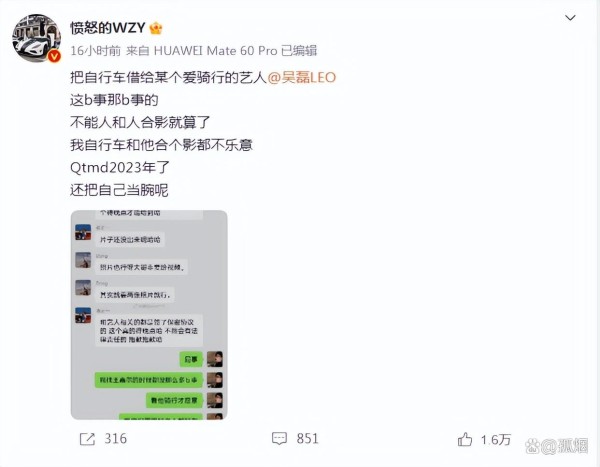Click the 已编辑 edited label
600x467 pixels.
(x=299, y=51)
